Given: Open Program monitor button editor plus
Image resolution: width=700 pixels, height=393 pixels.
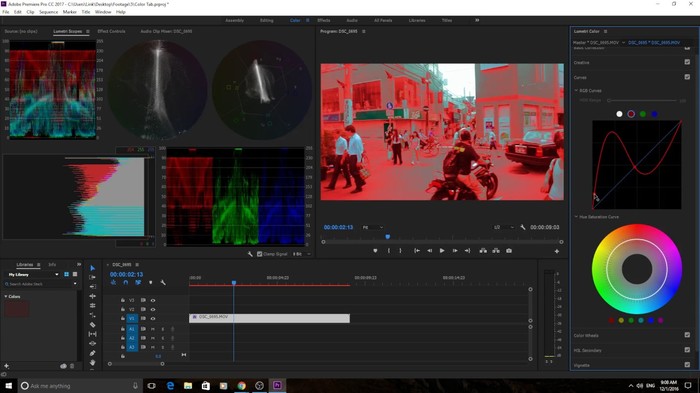Looking at the screenshot, I should pos(557,251).
